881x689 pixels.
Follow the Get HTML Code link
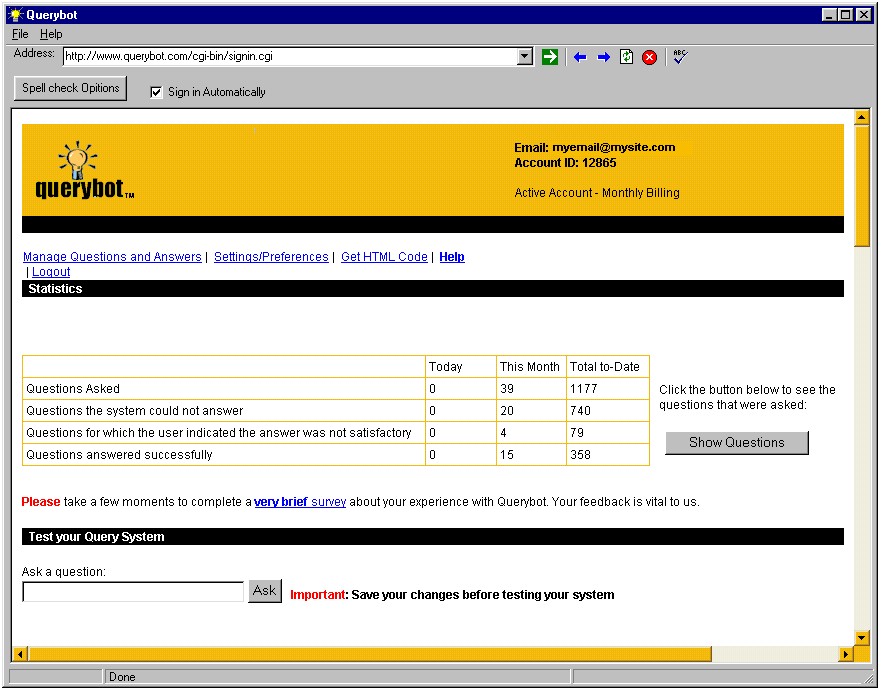[x=384, y=257]
